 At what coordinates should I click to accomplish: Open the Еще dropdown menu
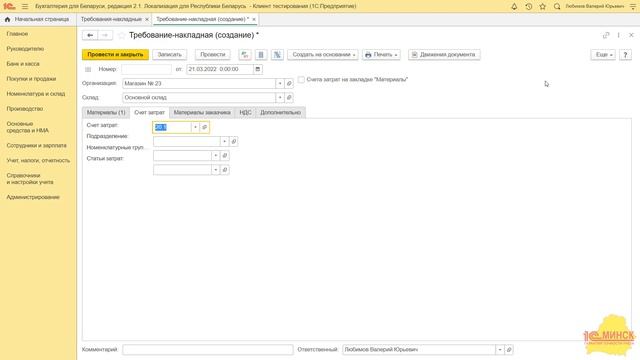coord(603,55)
